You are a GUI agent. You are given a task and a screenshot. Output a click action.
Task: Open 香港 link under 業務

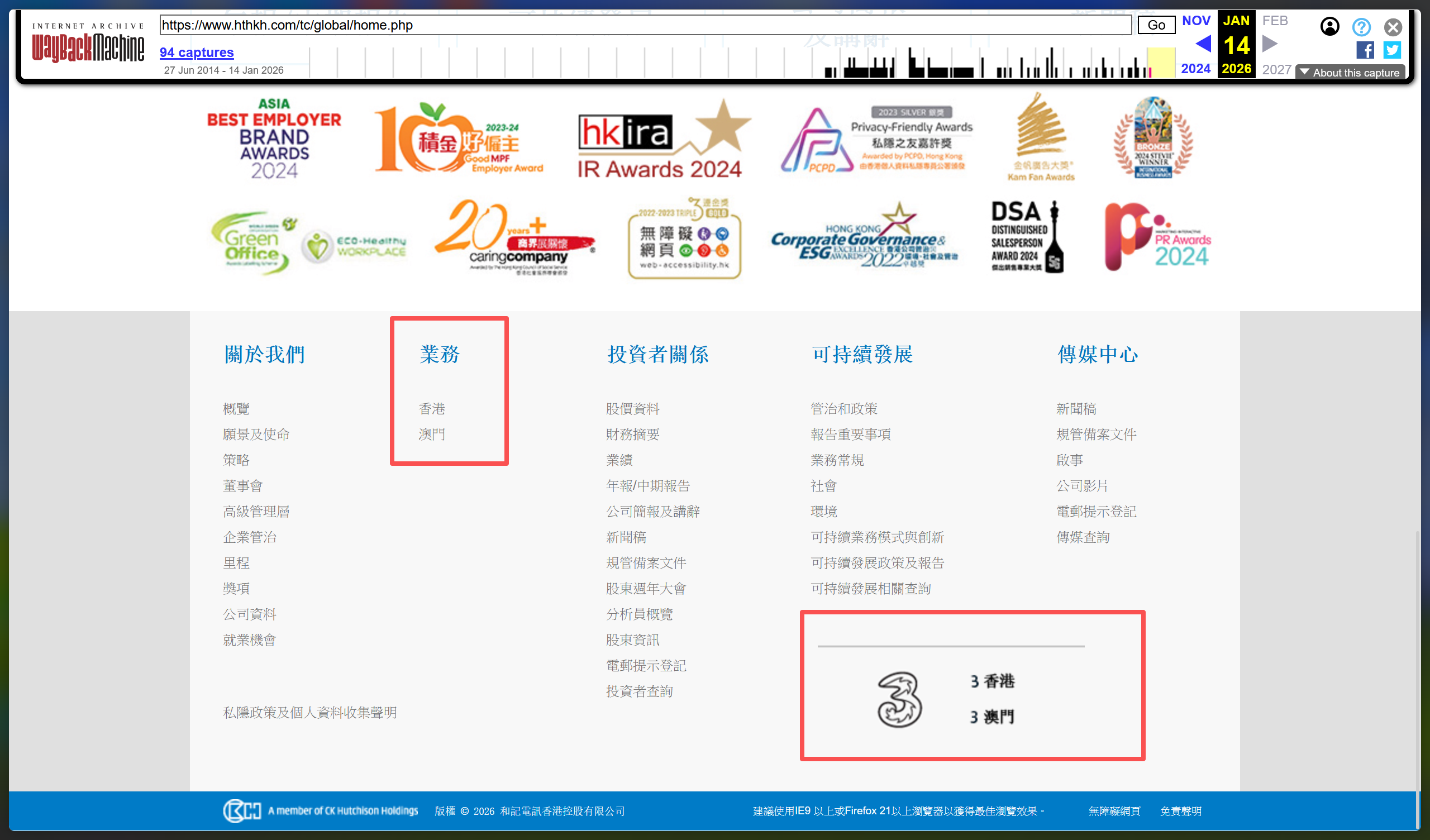[x=431, y=409]
